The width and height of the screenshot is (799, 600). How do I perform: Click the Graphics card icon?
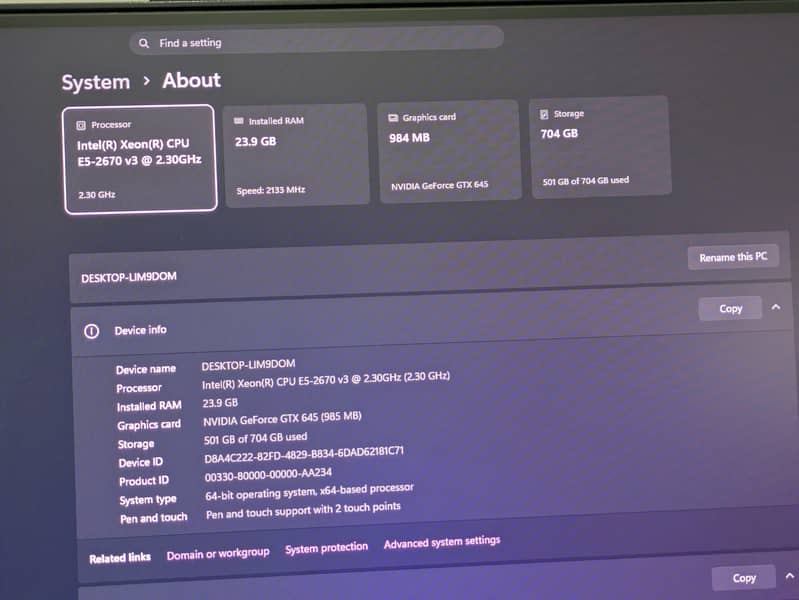(393, 118)
